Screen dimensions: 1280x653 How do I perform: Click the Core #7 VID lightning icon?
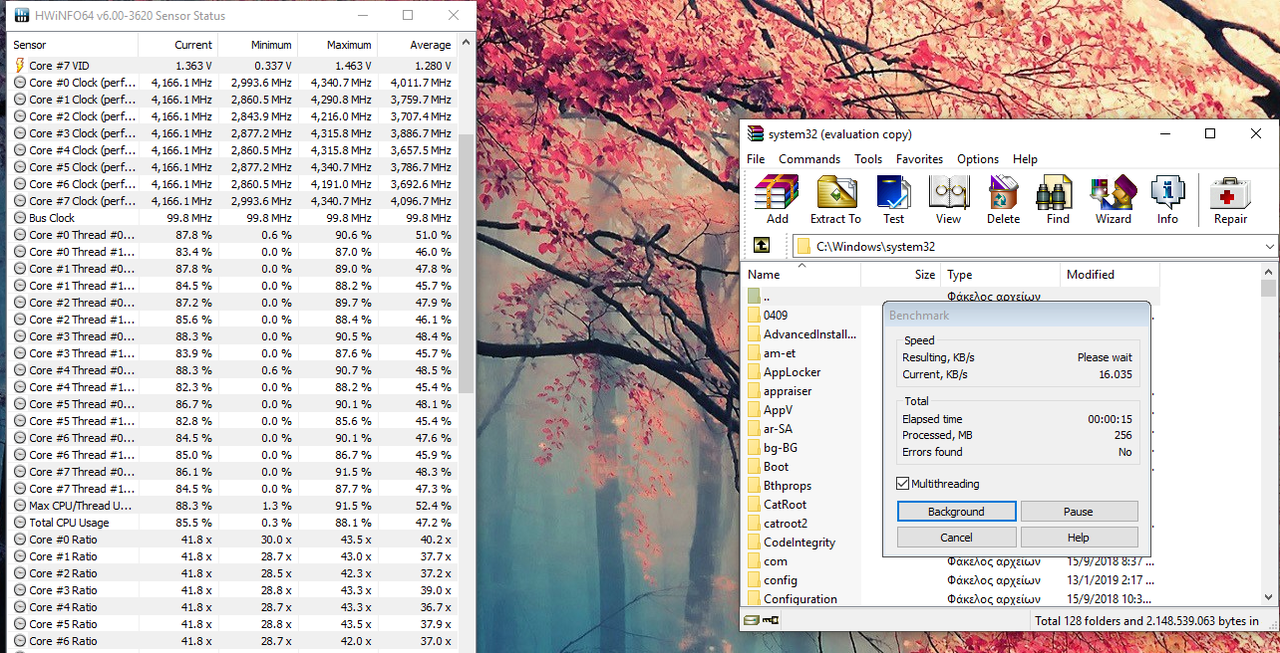coord(20,65)
